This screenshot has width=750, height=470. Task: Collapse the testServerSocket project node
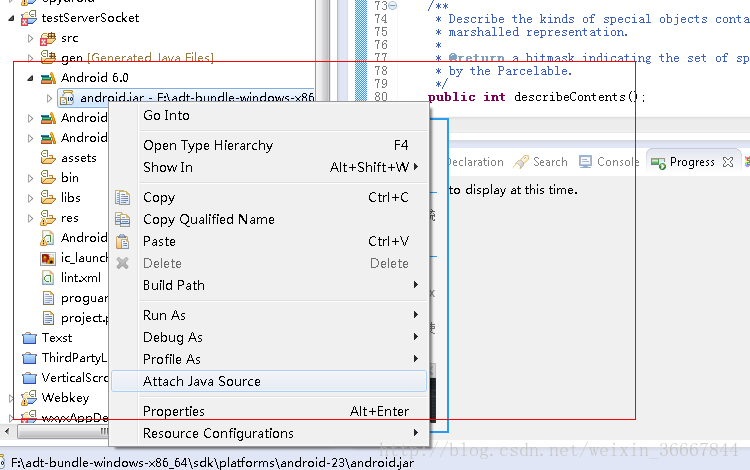coord(11,18)
